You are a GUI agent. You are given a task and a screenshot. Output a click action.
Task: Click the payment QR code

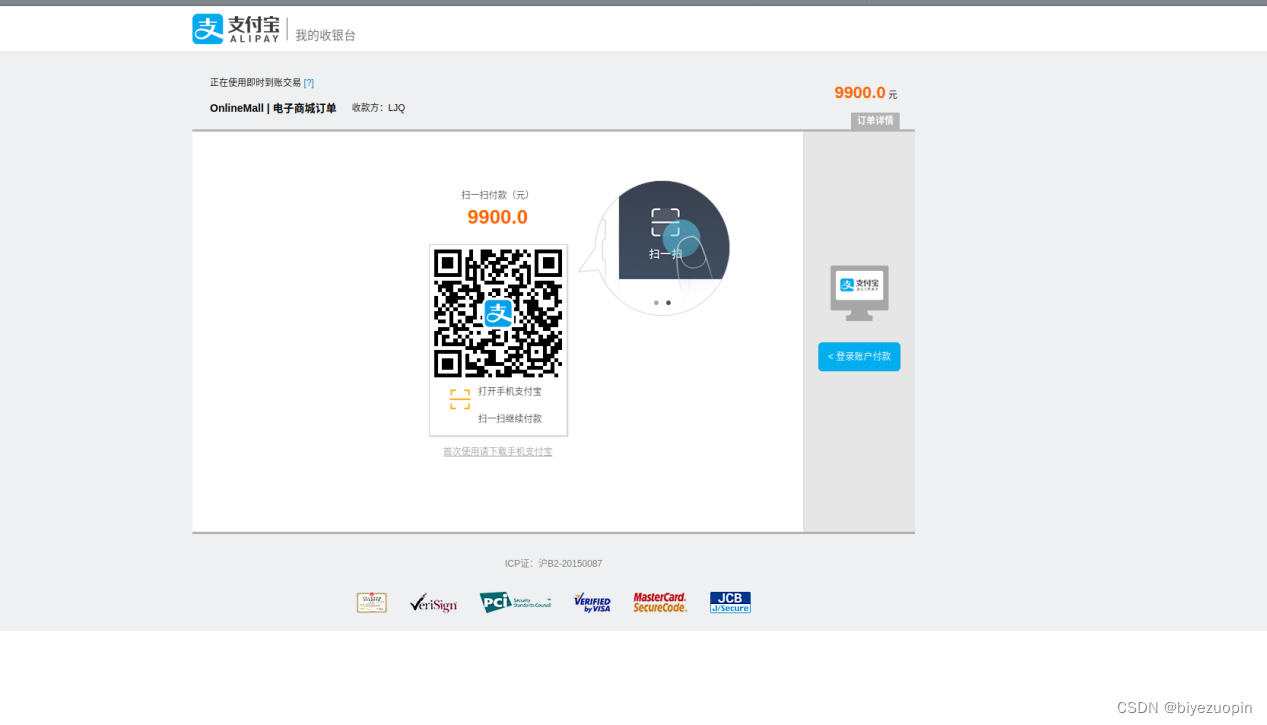tap(498, 313)
